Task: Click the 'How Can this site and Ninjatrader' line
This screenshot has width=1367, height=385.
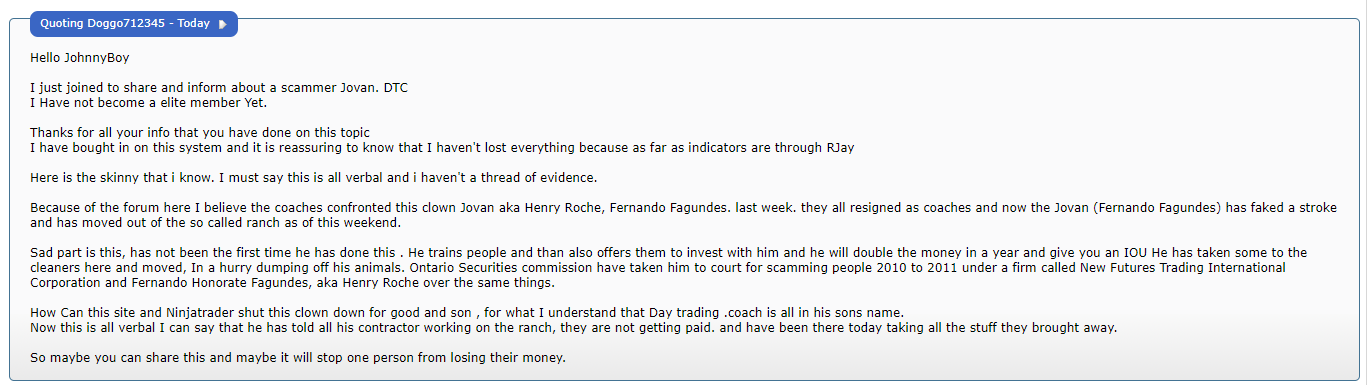Action: tap(467, 313)
